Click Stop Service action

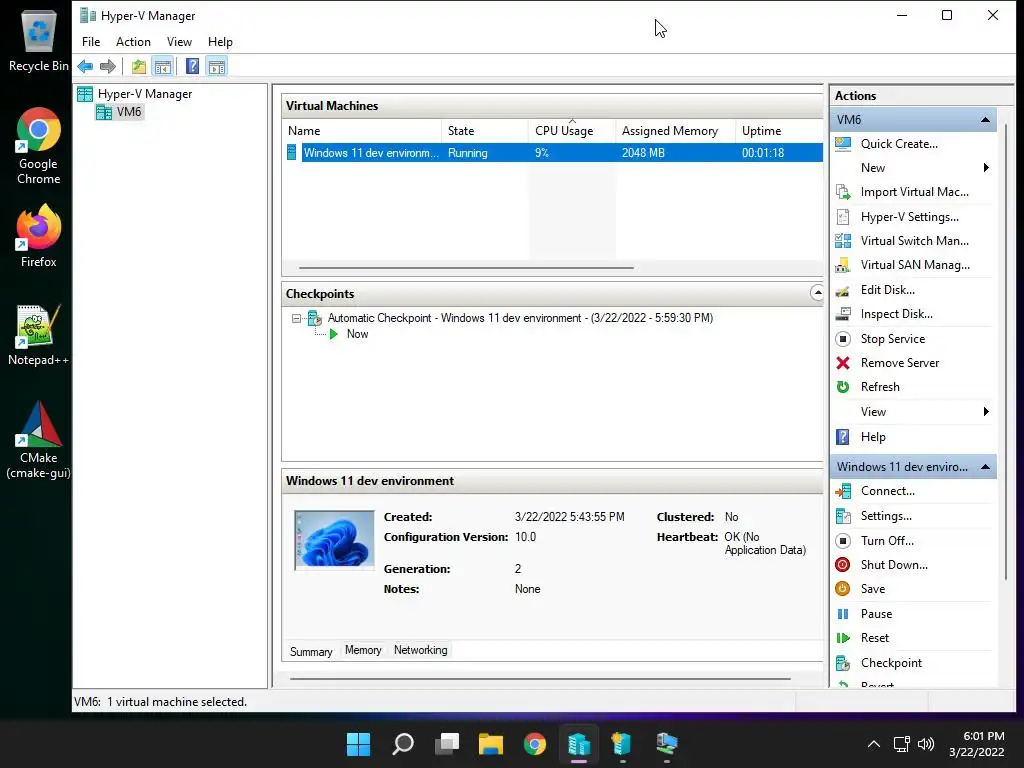892,339
